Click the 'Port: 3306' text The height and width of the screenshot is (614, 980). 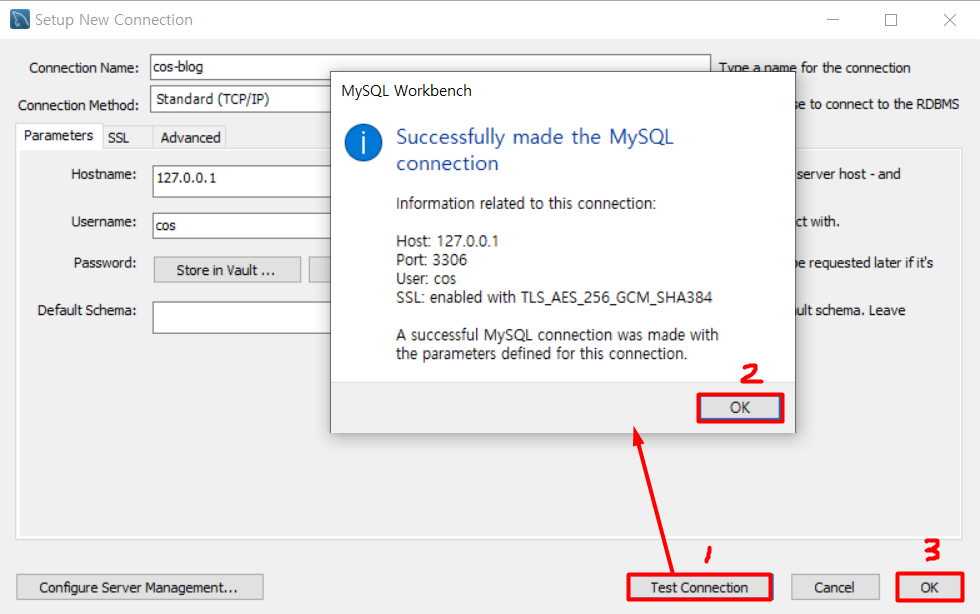click(x=431, y=259)
